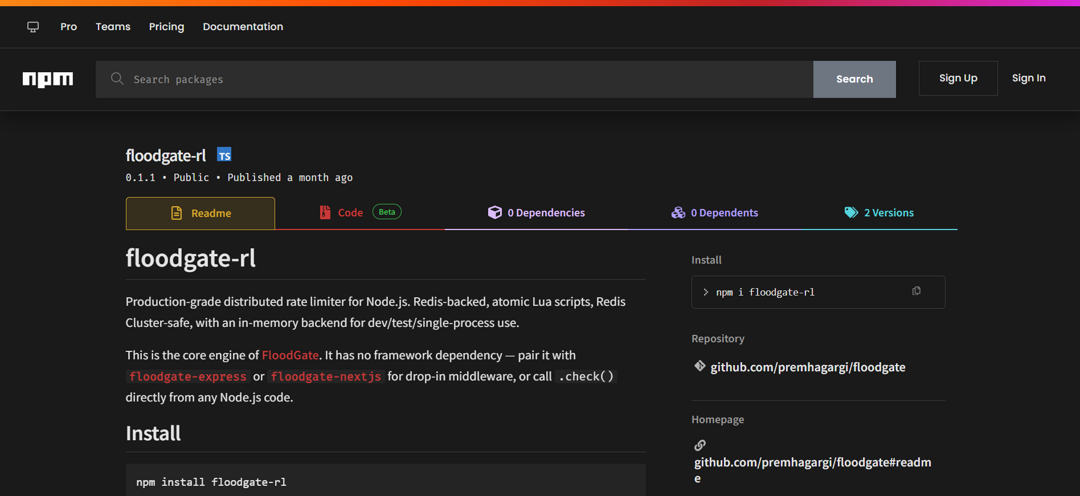Open Documentation from top navigation
The width and height of the screenshot is (1080, 496).
click(x=242, y=27)
